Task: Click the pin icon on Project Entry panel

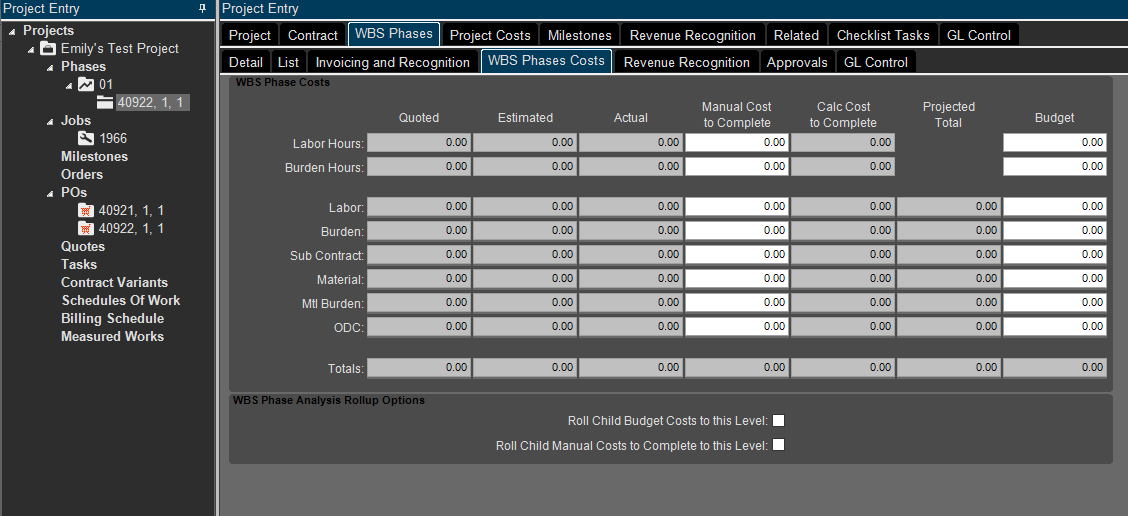Action: pyautogui.click(x=202, y=9)
